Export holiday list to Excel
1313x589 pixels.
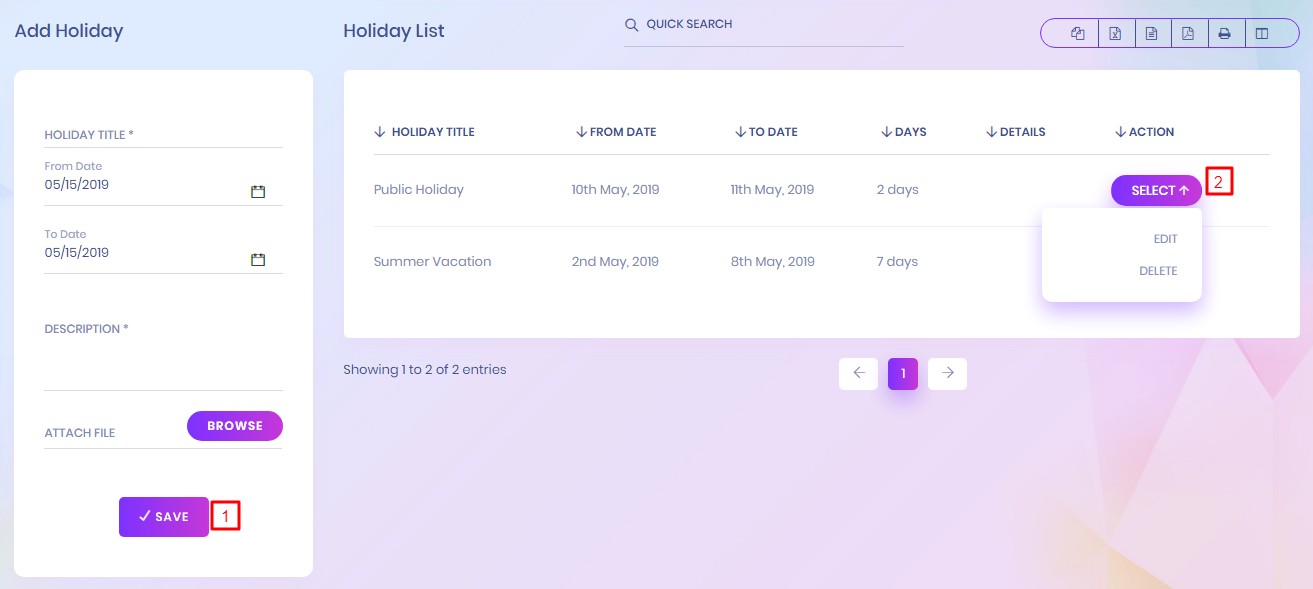(1115, 34)
